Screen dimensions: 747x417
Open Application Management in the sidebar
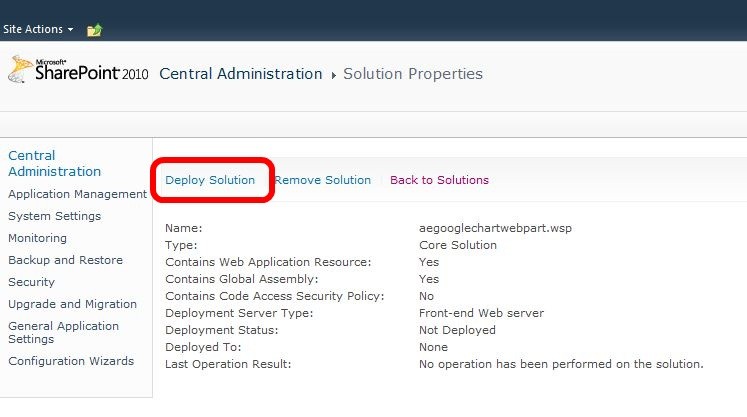tap(77, 194)
